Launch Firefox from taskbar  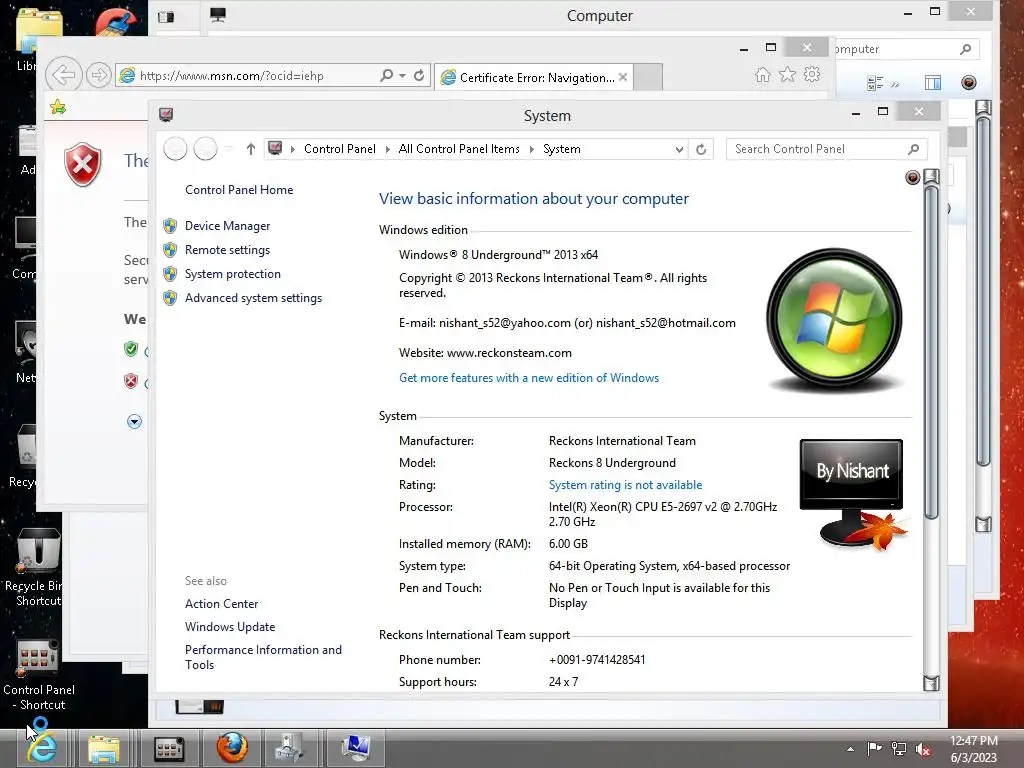coord(232,748)
